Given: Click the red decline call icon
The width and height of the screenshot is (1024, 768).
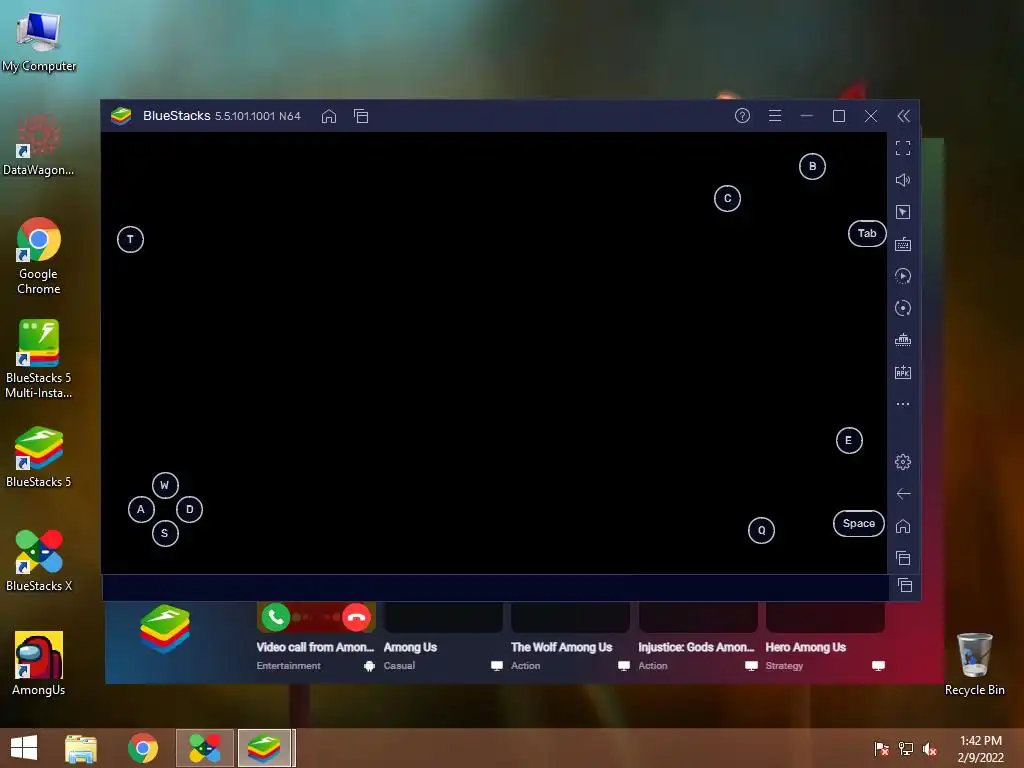Looking at the screenshot, I should 356,616.
